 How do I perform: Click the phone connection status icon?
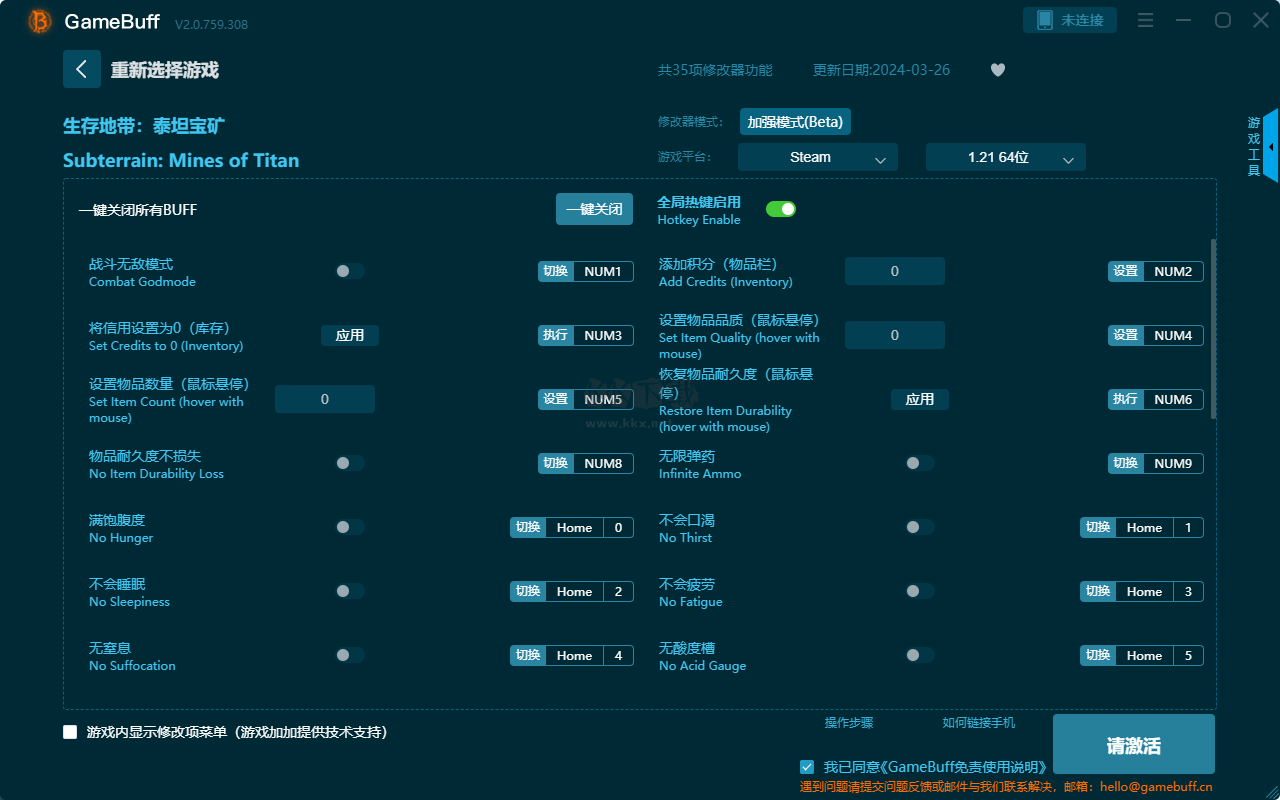click(x=1045, y=20)
